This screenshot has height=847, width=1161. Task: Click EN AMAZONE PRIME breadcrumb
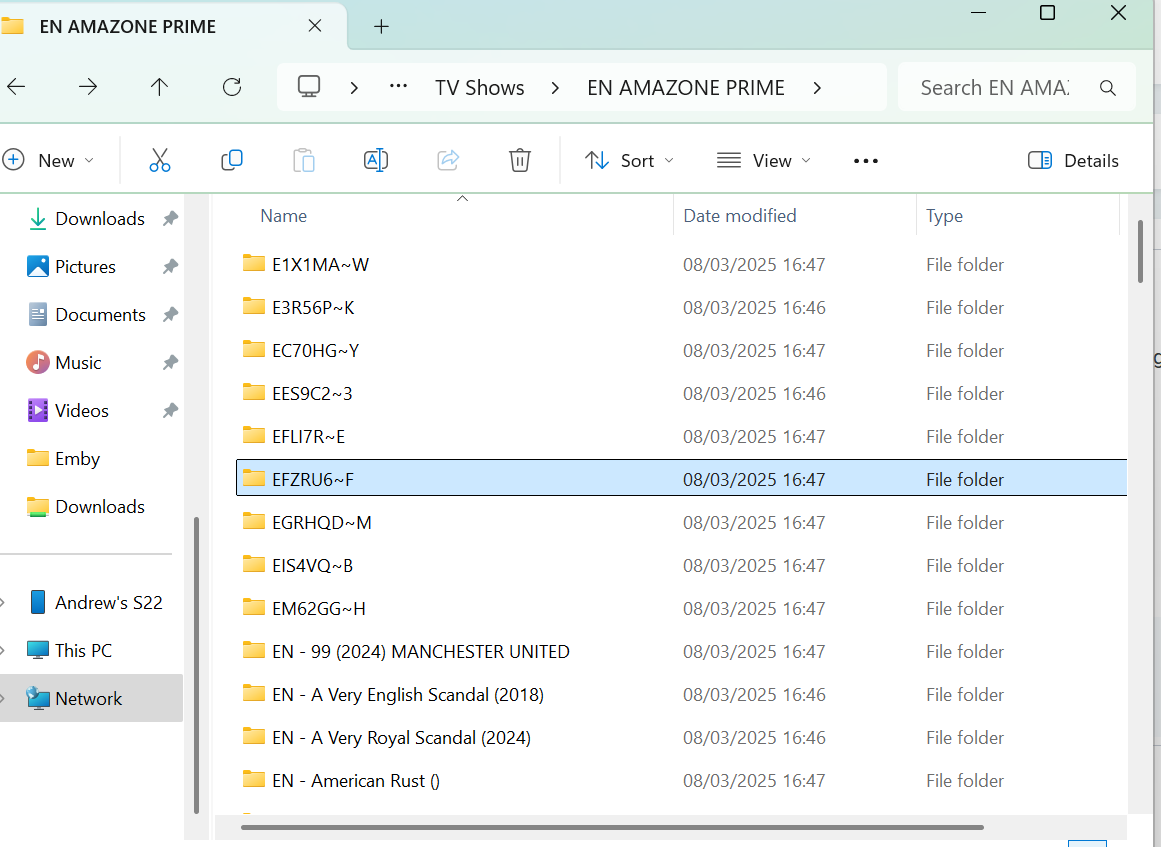686,88
